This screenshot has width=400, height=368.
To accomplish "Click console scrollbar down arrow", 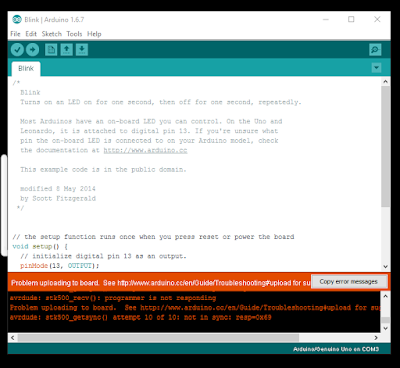I will [385, 328].
